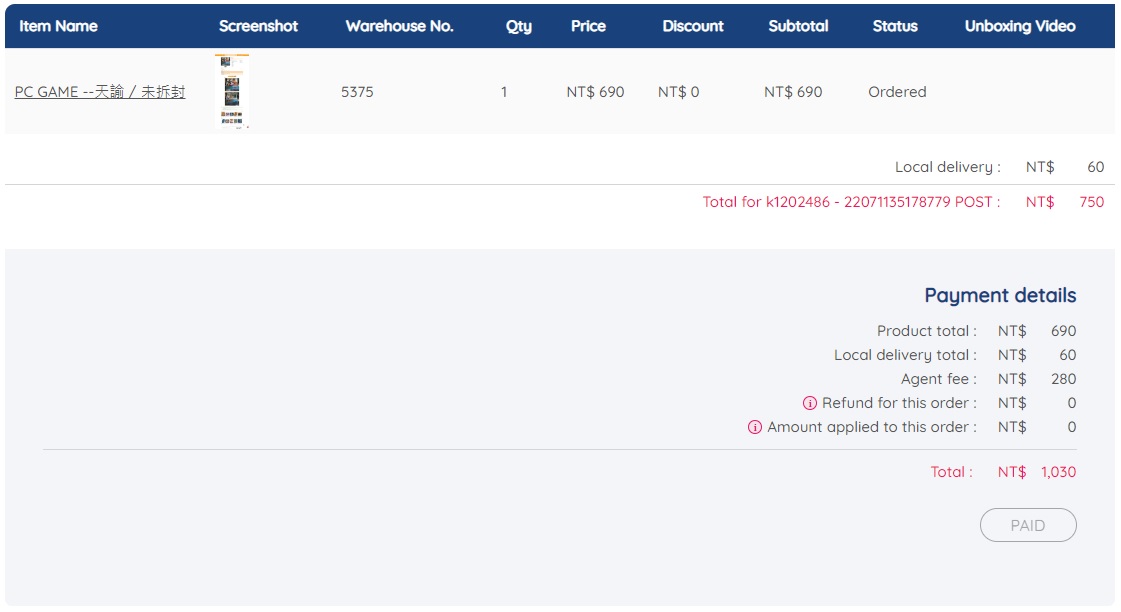Open the product screenshot thumbnail
Screen dimensions: 1121x612
tap(232, 91)
